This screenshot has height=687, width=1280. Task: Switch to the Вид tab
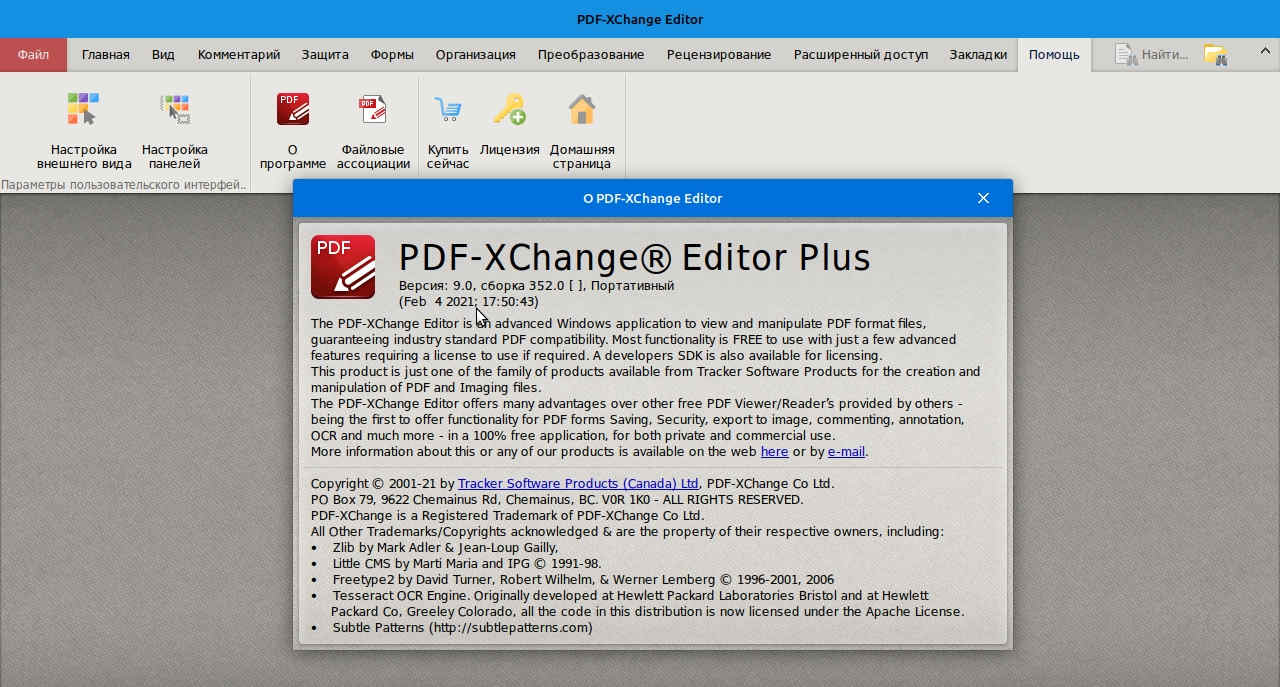(x=163, y=55)
